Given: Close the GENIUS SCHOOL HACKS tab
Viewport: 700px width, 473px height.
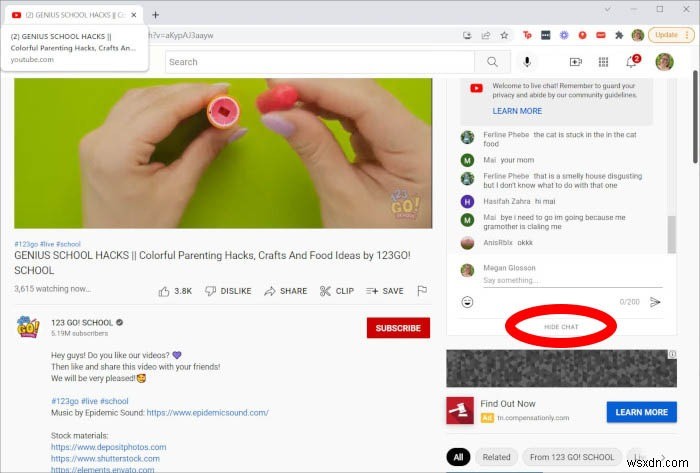Looking at the screenshot, I should (133, 15).
